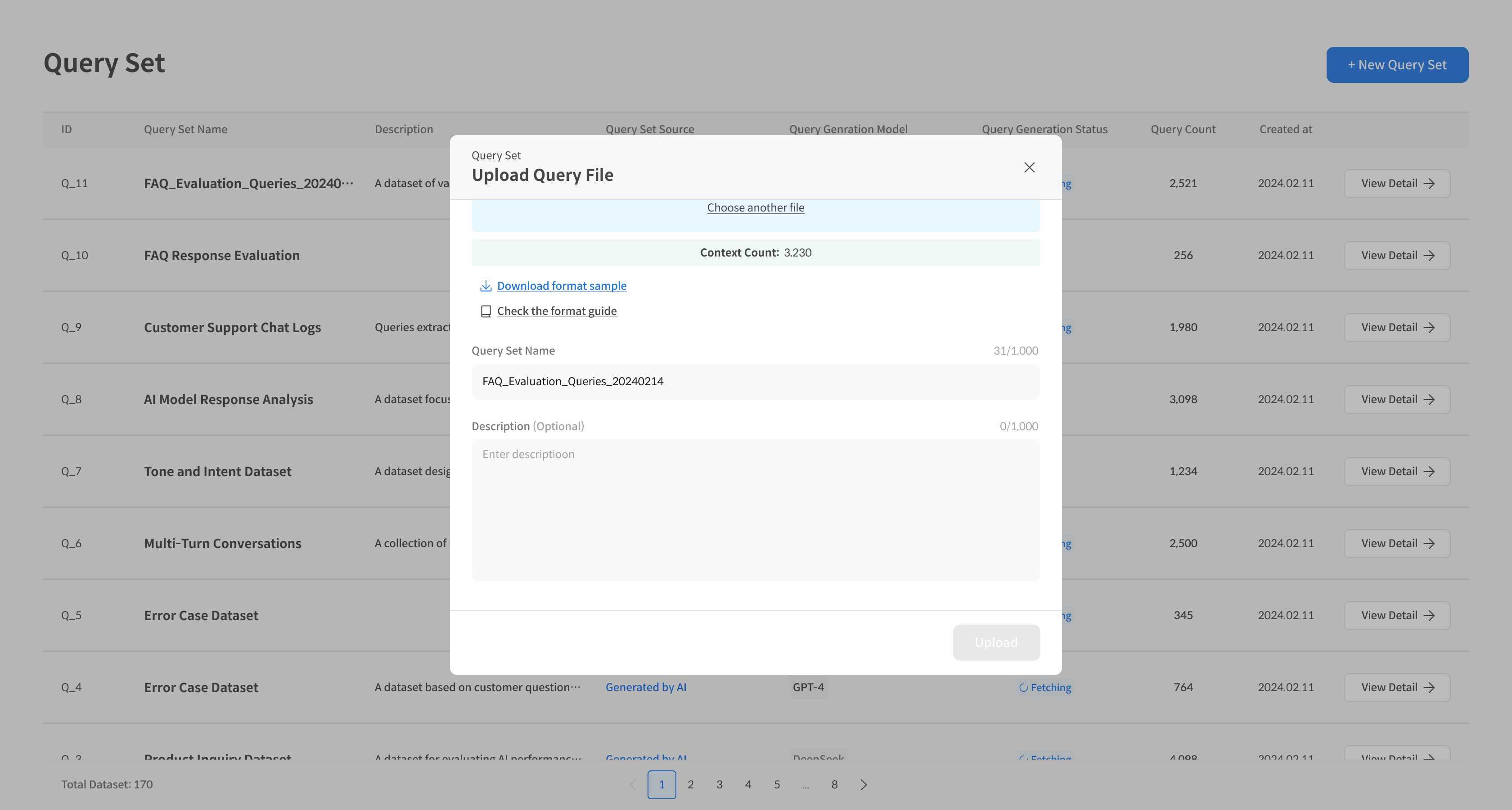Viewport: 1512px width, 810px height.
Task: Click Generated by AI source in Q_4 row
Action: [646, 687]
